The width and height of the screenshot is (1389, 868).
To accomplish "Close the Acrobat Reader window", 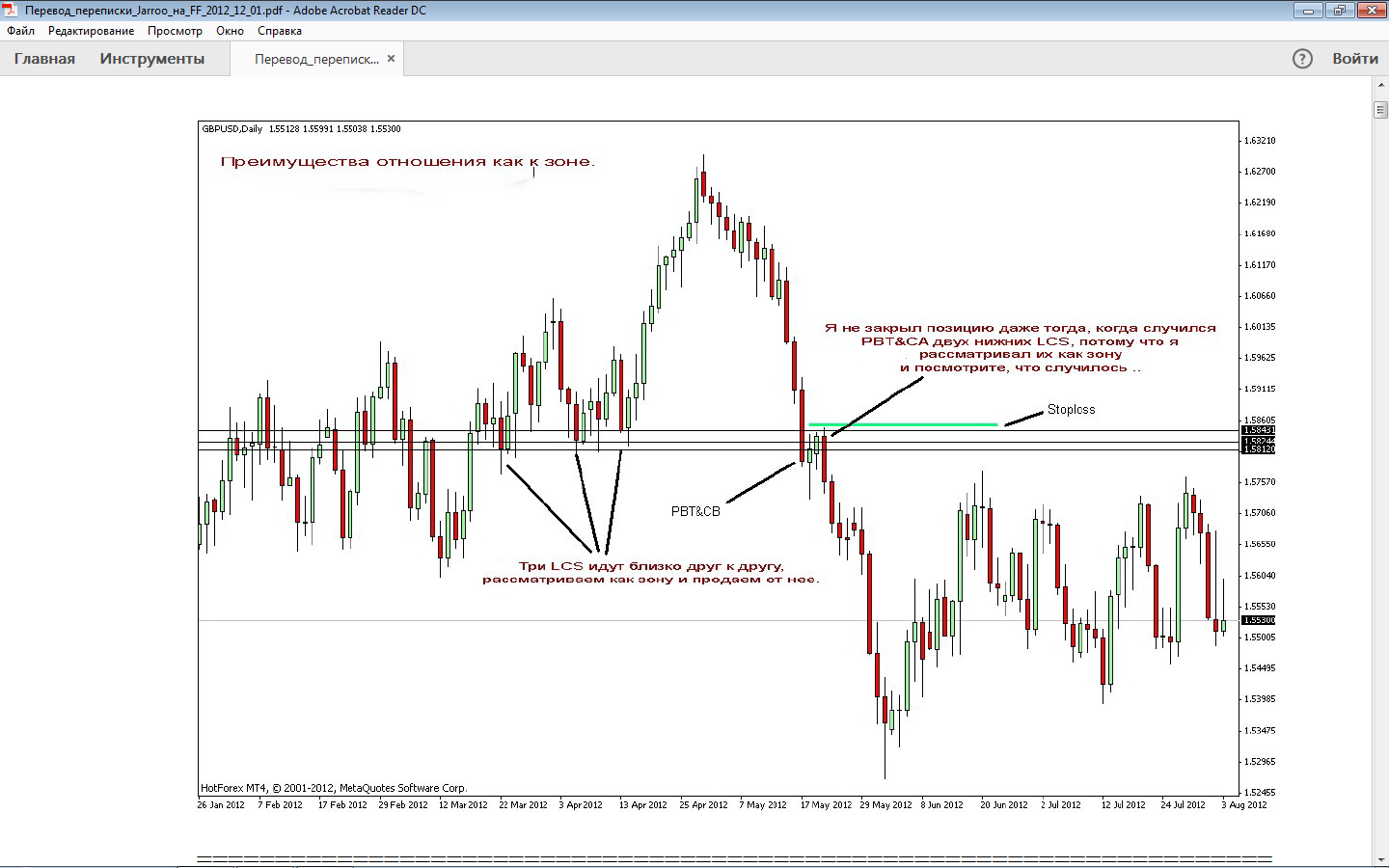I will pos(1371,11).
